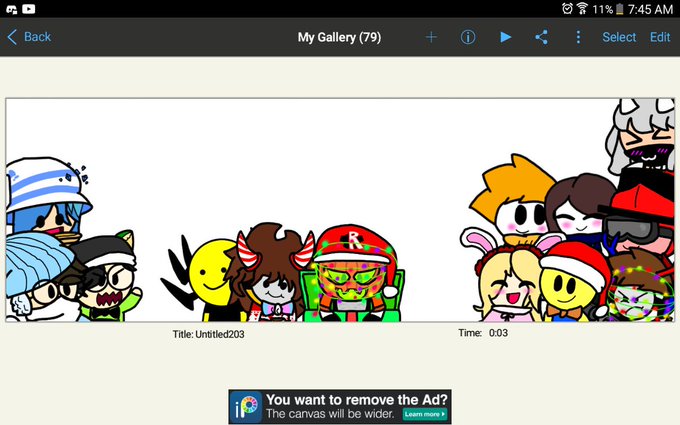Tap Edit to open the artwork
Image resolution: width=680 pixels, height=425 pixels.
pyautogui.click(x=660, y=37)
